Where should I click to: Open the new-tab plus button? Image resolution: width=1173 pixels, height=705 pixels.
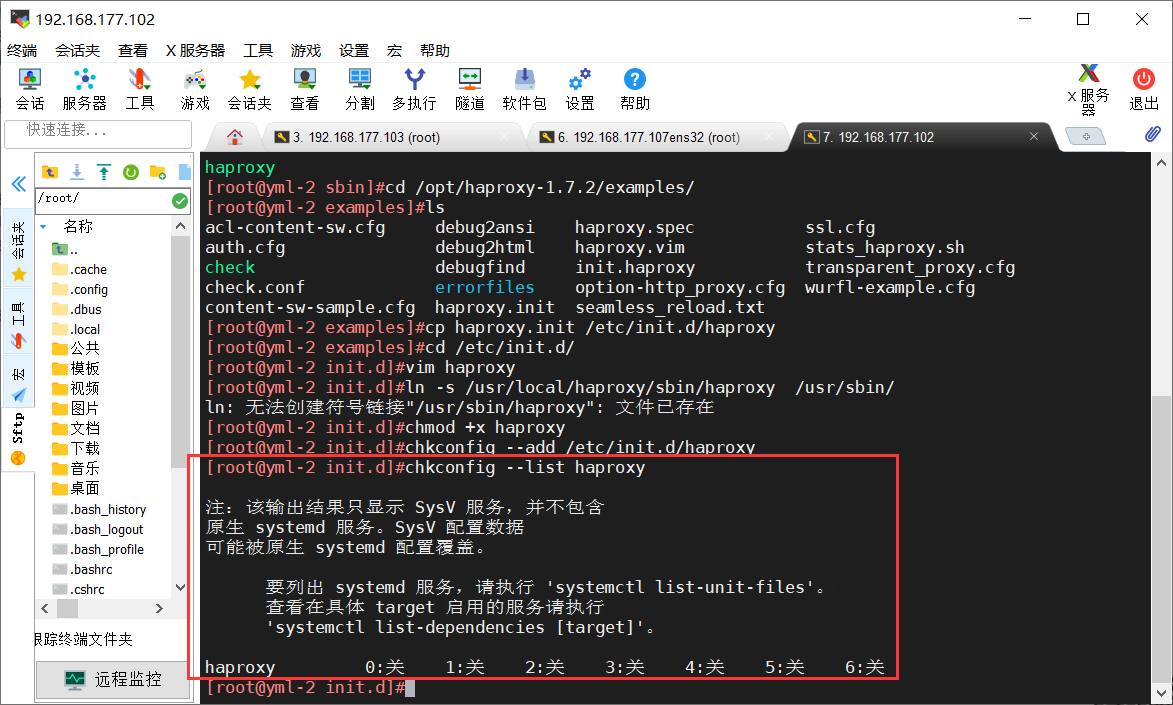click(x=1085, y=136)
